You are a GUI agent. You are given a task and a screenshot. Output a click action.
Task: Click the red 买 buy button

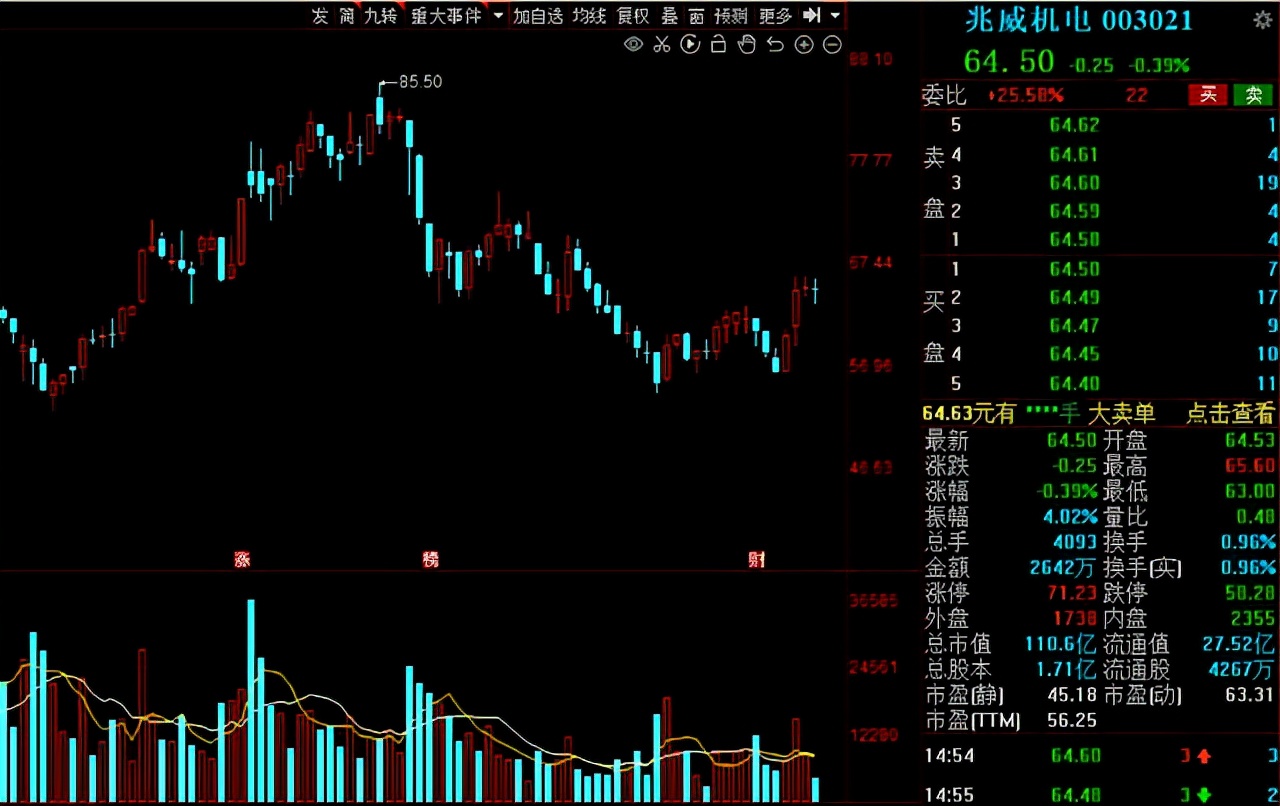tap(1208, 95)
